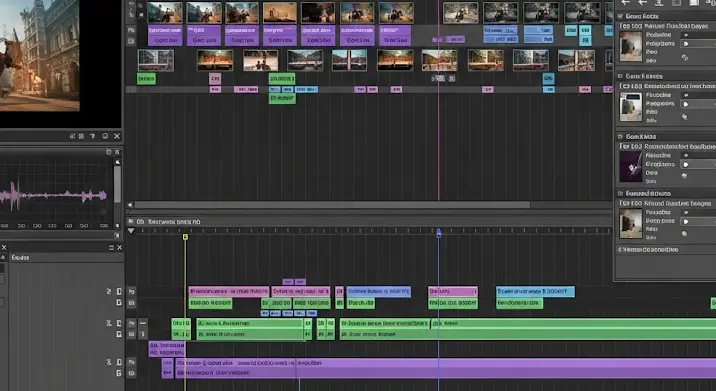Viewport: 716px width, 391px height.
Task: Toggle the white-knob switch in the second right-panel section
Action: click(x=685, y=104)
